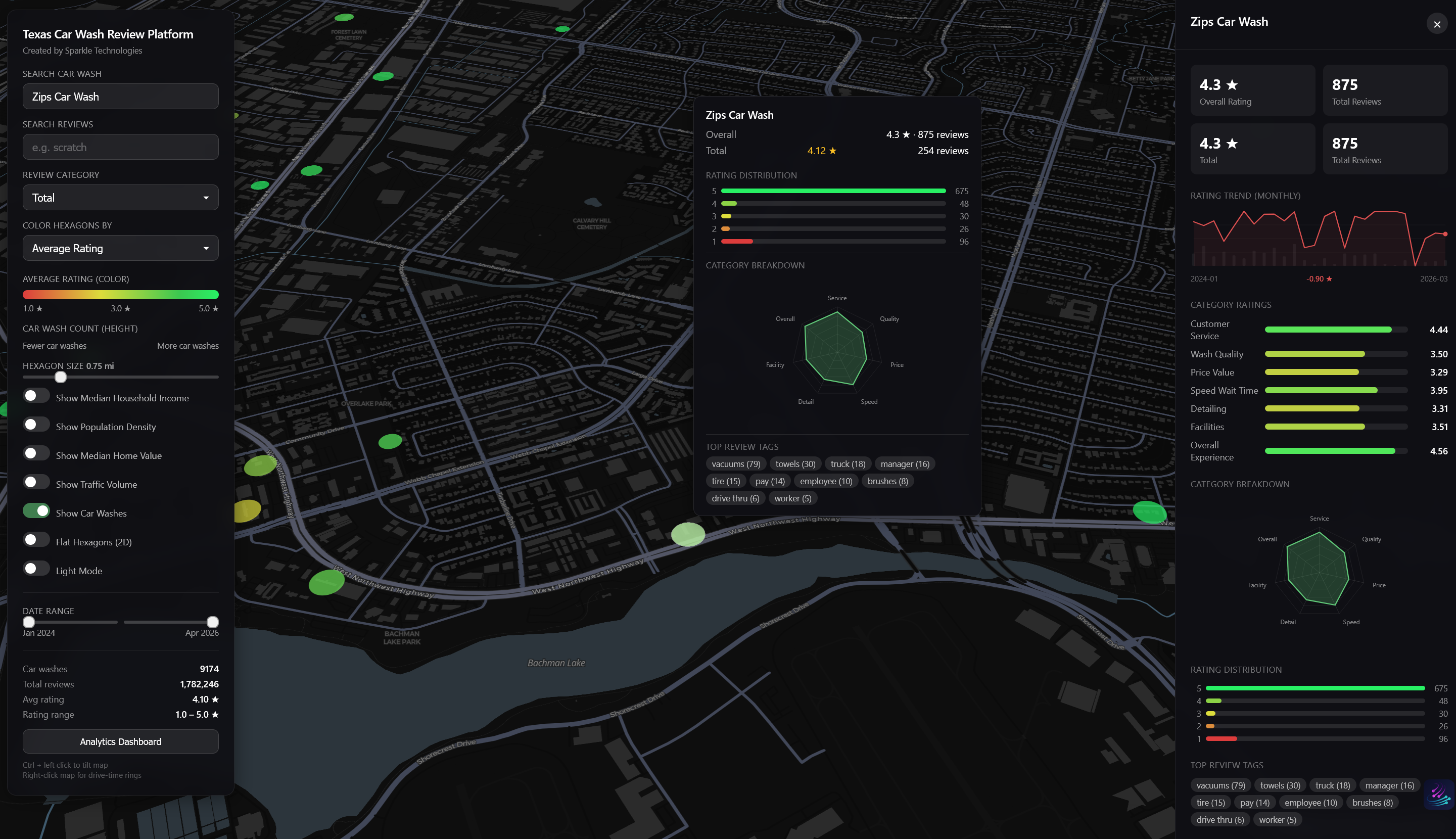Select vacuums (79) tag in side panel

point(1220,785)
